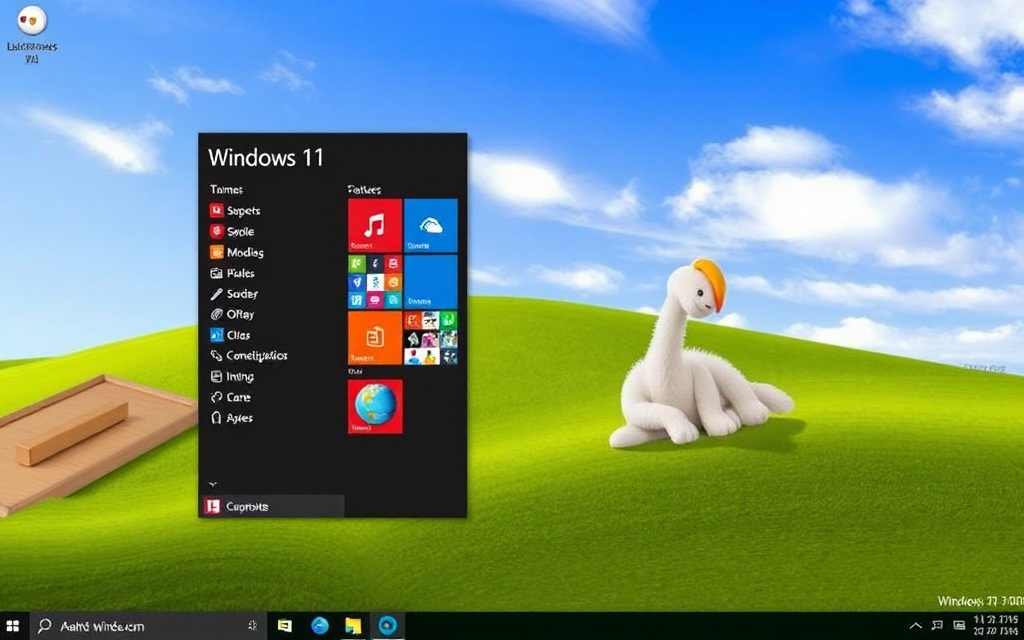Open the active blue circle taskbar app
1024x640 pixels.
click(x=387, y=626)
